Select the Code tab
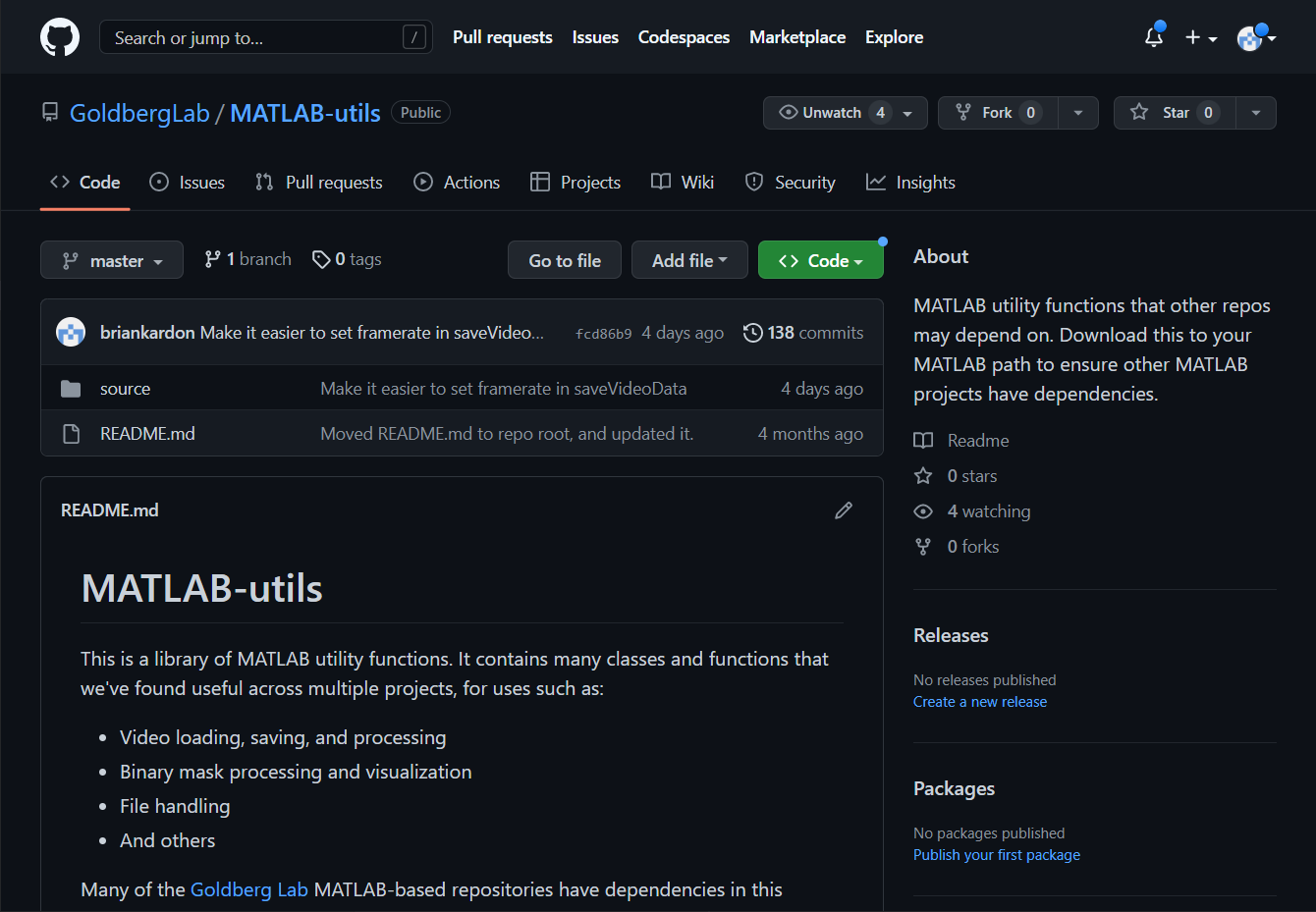Viewport: 1316px width, 912px height. pyautogui.click(x=85, y=183)
